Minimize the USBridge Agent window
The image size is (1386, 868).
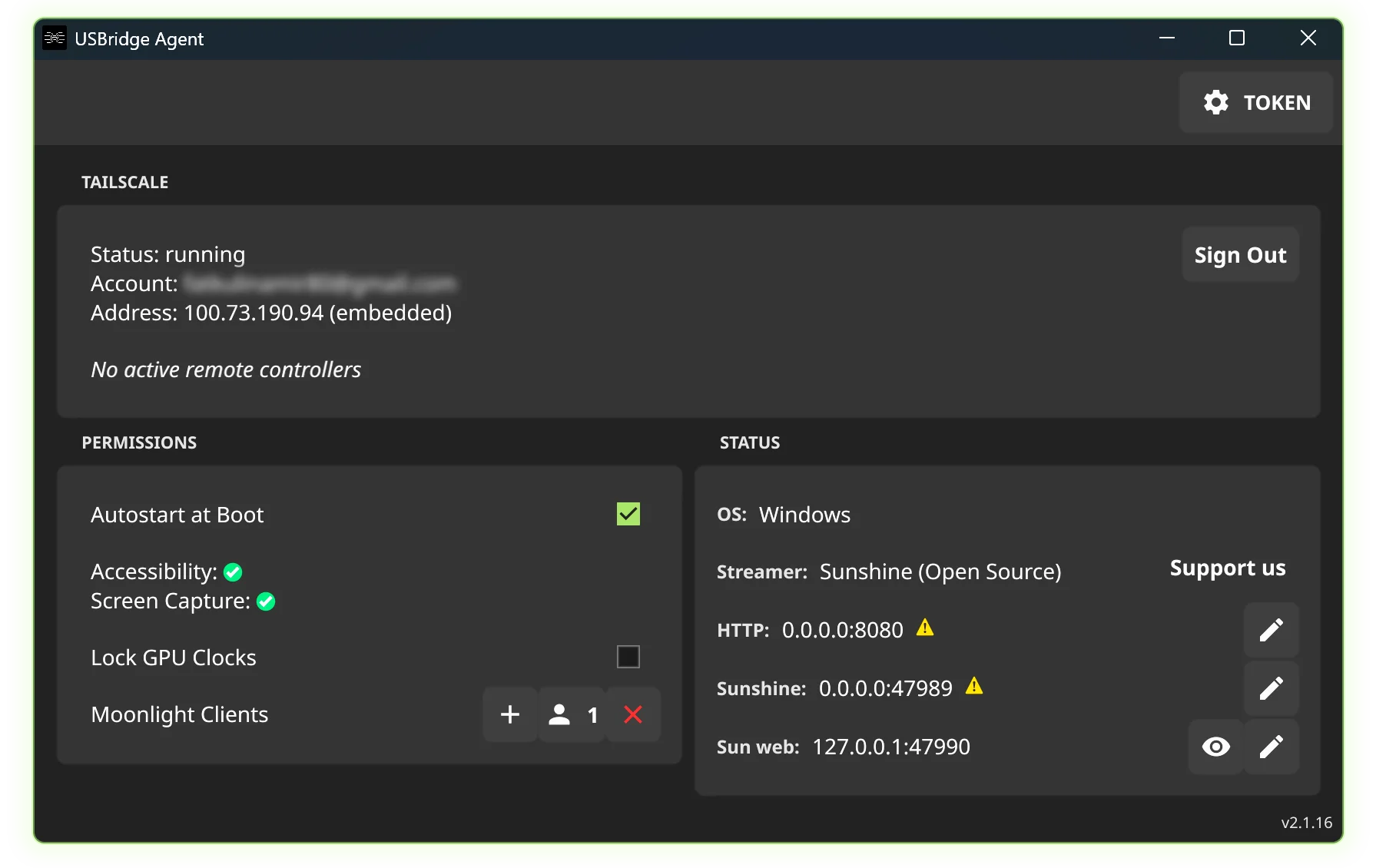(x=1167, y=38)
